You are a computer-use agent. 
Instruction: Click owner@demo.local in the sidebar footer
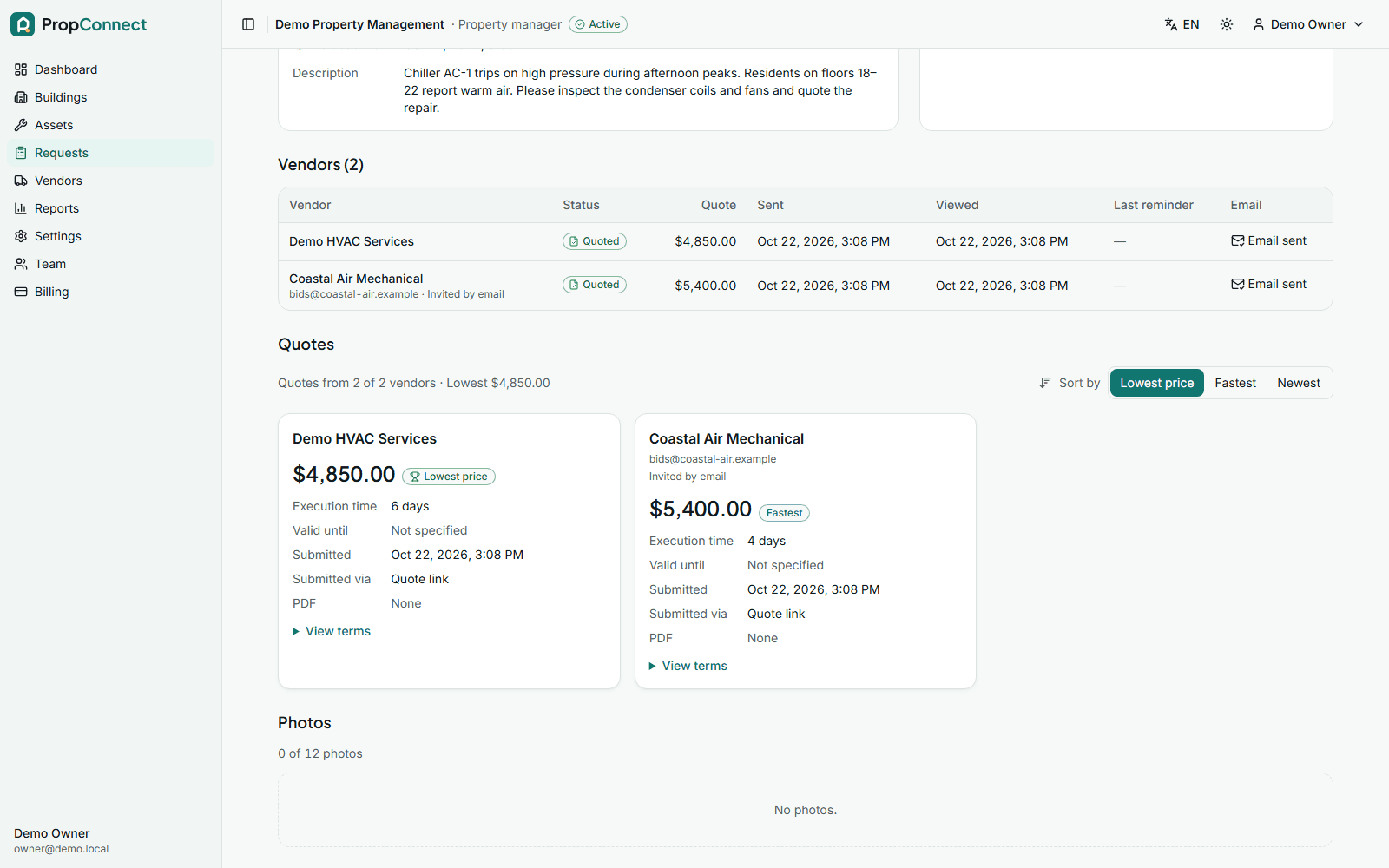(x=62, y=849)
